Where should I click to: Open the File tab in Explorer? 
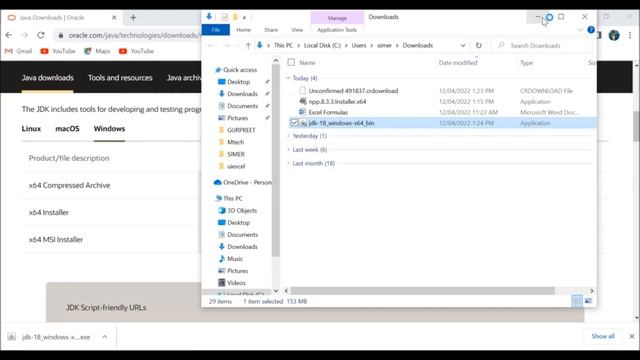216,30
